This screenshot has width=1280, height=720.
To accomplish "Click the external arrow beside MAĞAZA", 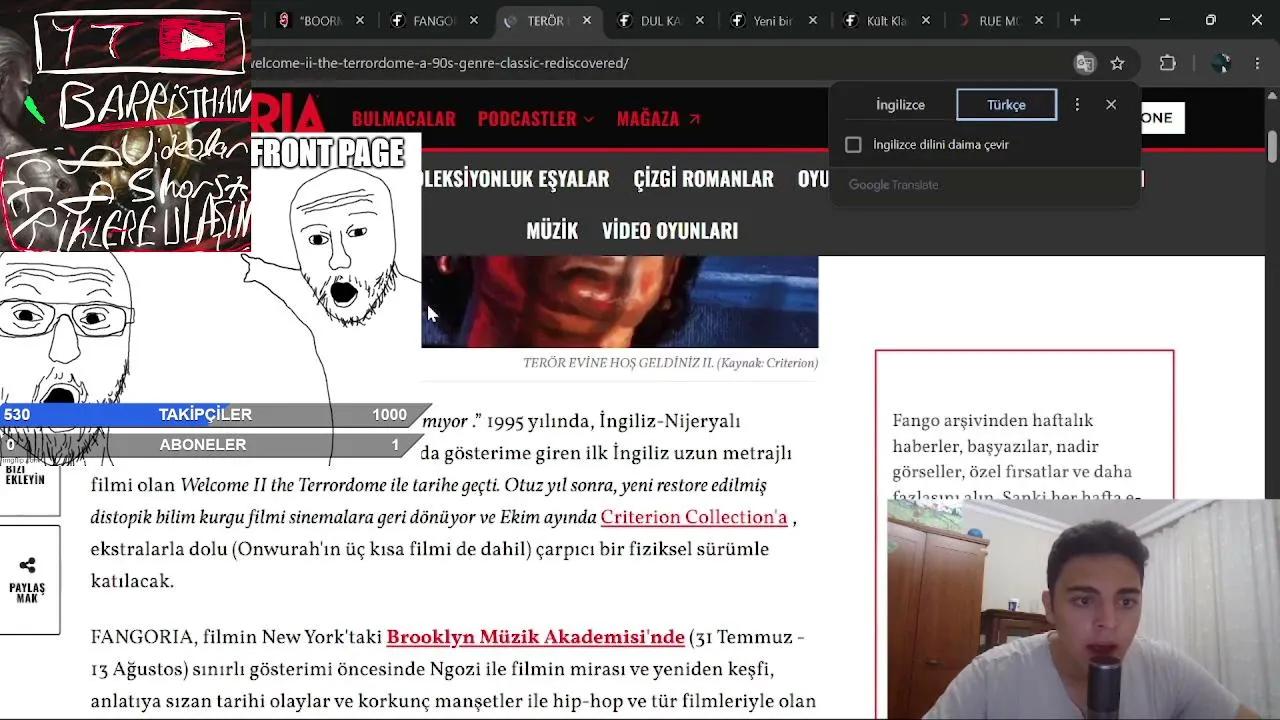I will 695,119.
